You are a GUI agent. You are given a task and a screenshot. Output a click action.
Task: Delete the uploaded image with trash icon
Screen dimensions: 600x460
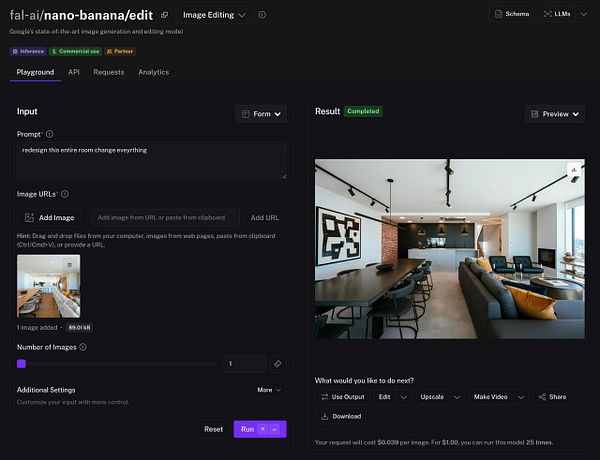[69, 265]
